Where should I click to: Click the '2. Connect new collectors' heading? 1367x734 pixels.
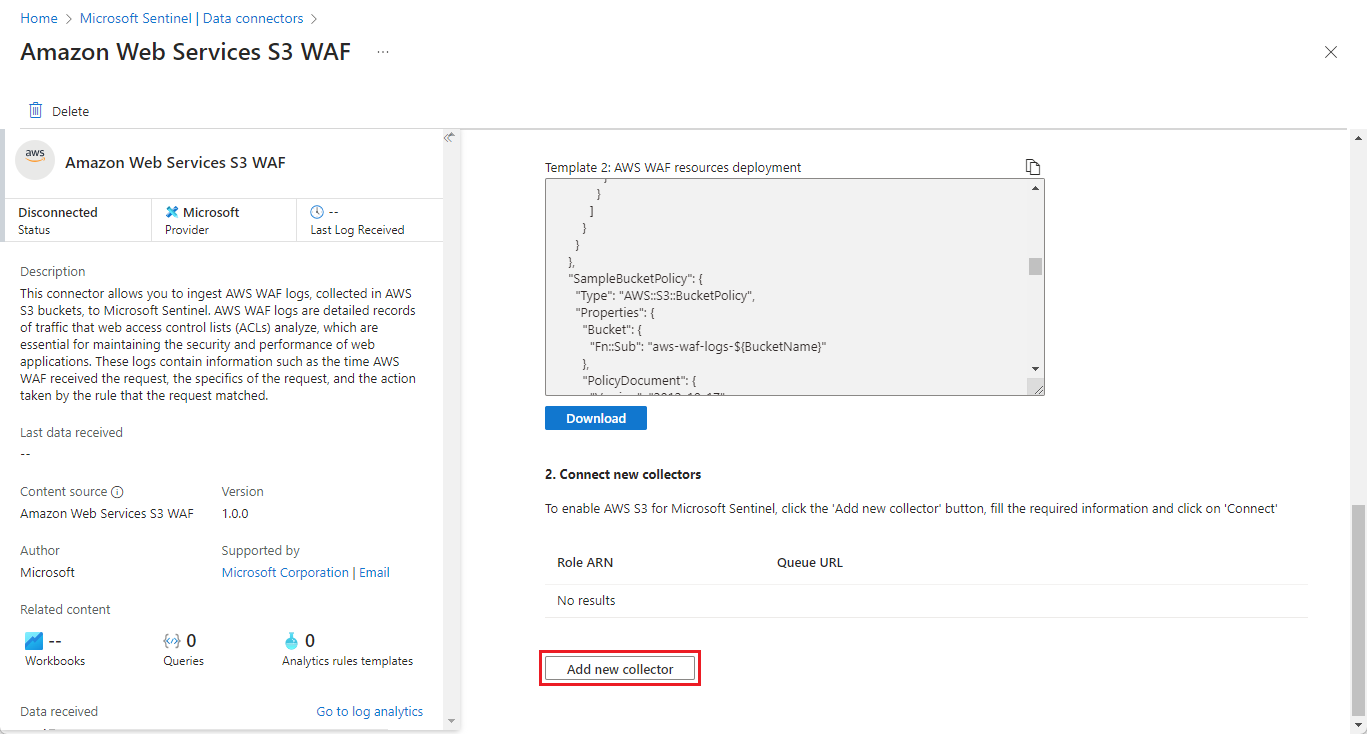point(623,474)
